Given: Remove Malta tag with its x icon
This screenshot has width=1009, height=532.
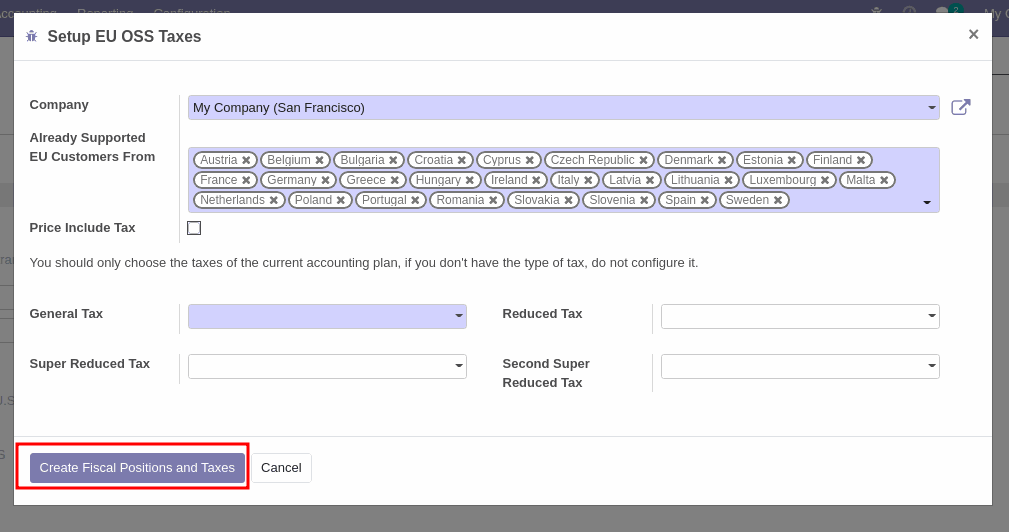Looking at the screenshot, I should [884, 180].
